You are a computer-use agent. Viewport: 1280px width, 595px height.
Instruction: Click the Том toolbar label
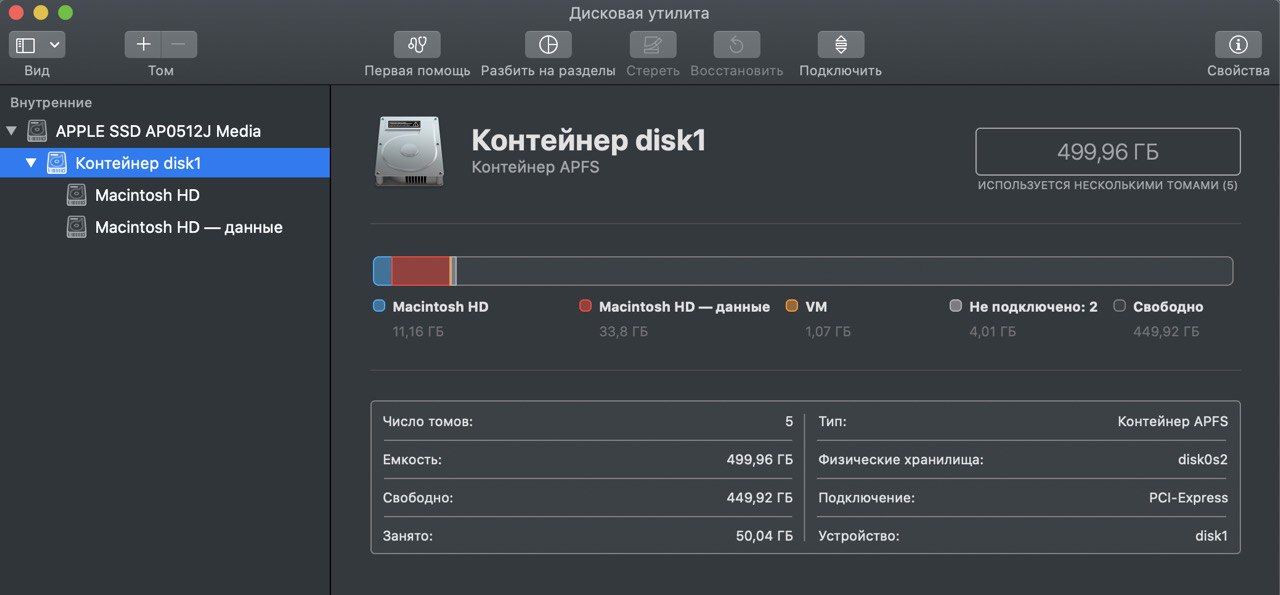tap(161, 71)
